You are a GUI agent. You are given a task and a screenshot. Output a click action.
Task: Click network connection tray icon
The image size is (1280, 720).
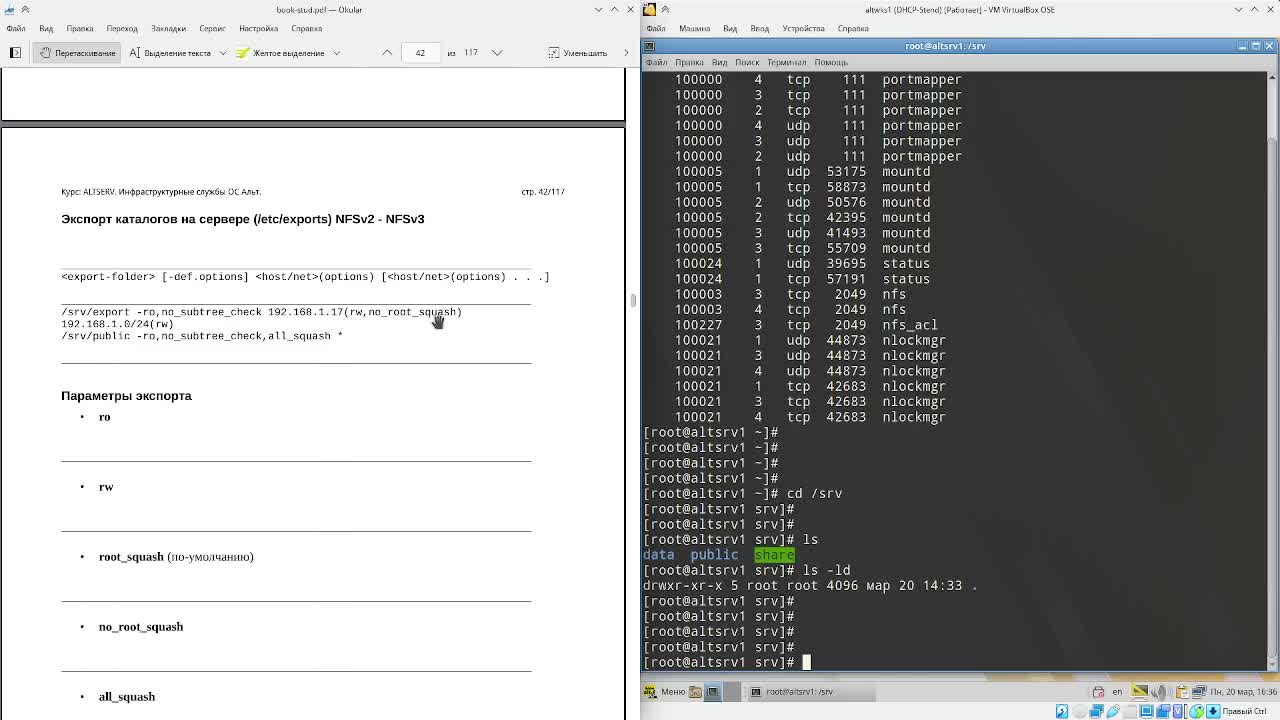pos(1198,691)
